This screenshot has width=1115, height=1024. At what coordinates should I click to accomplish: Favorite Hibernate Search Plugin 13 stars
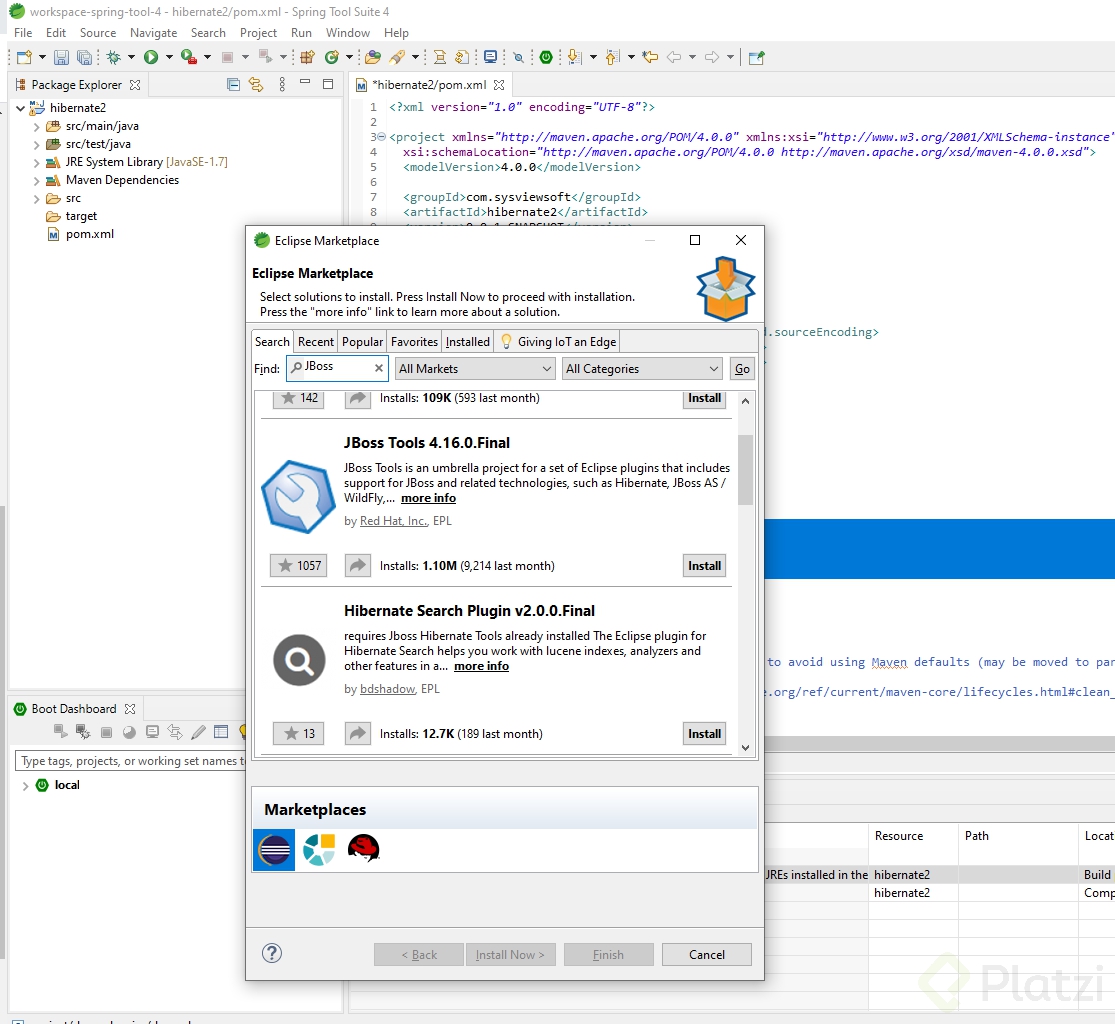pyautogui.click(x=299, y=733)
